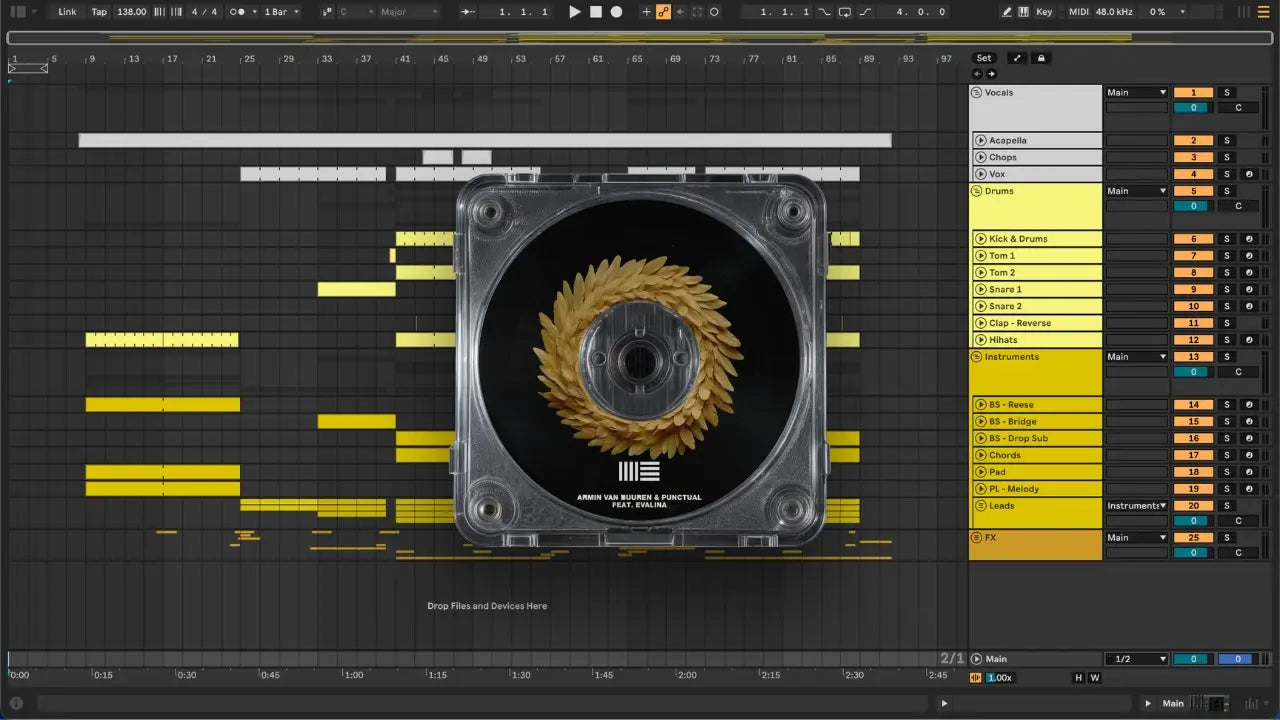
Task: Open the Vocals track output routing dropdown
Action: pos(1136,92)
